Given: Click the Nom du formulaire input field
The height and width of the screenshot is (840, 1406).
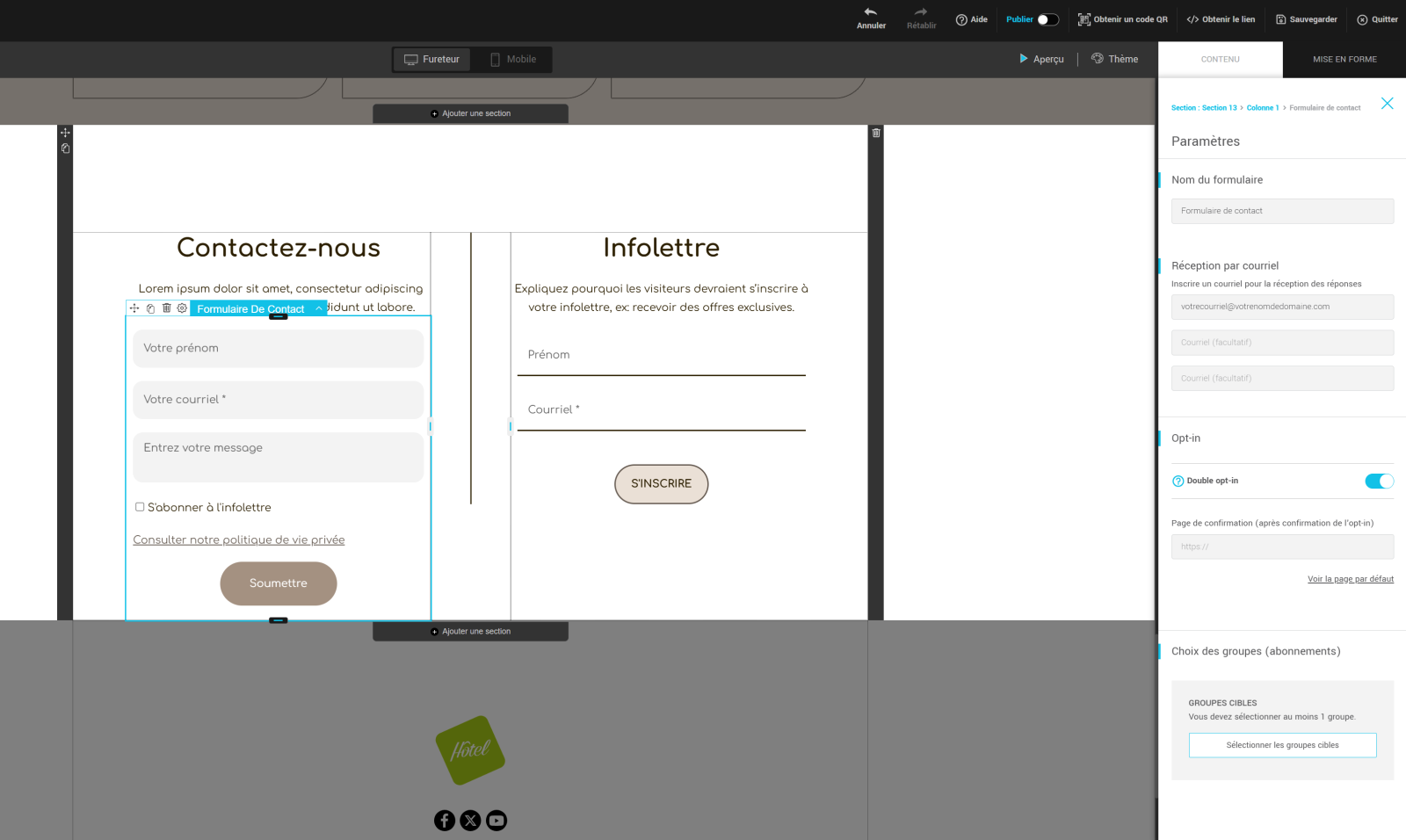Looking at the screenshot, I should [1282, 211].
